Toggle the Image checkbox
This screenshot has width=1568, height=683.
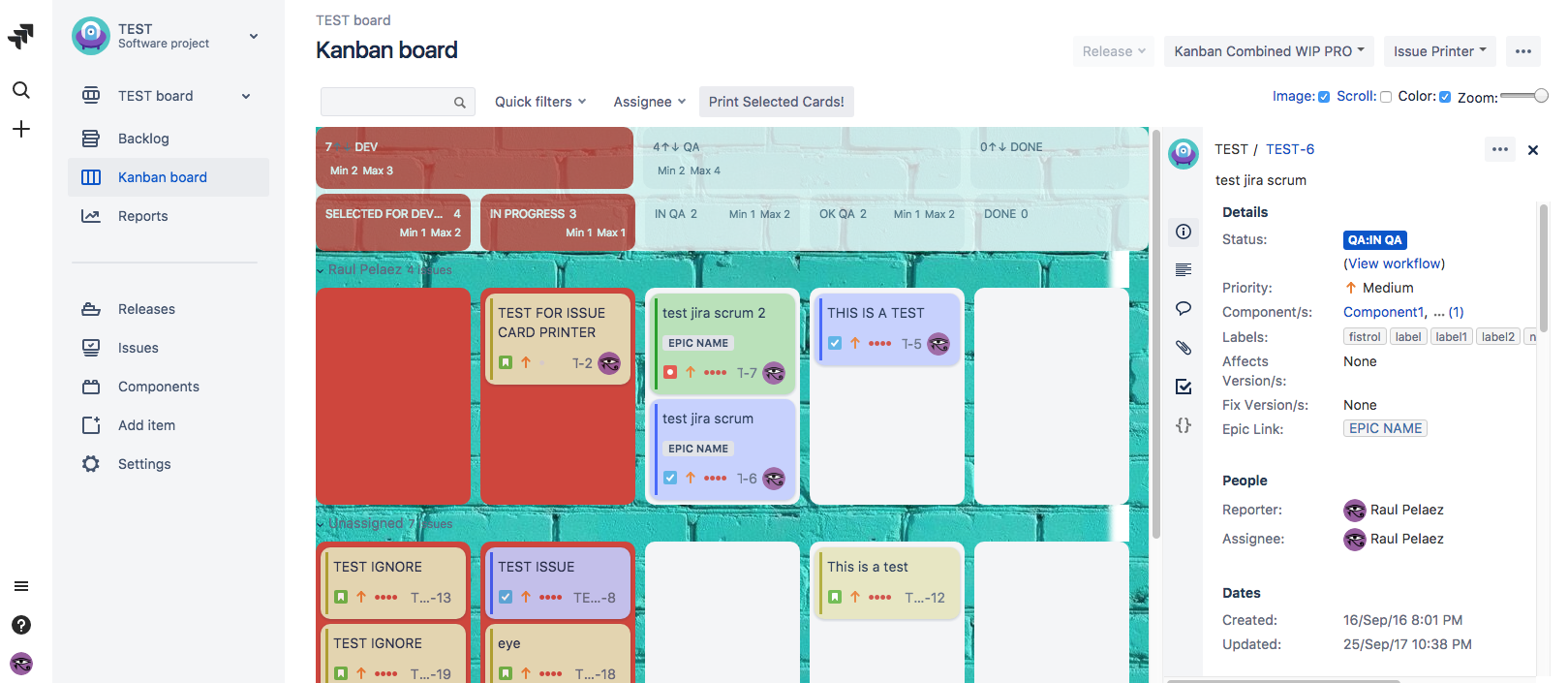1324,97
